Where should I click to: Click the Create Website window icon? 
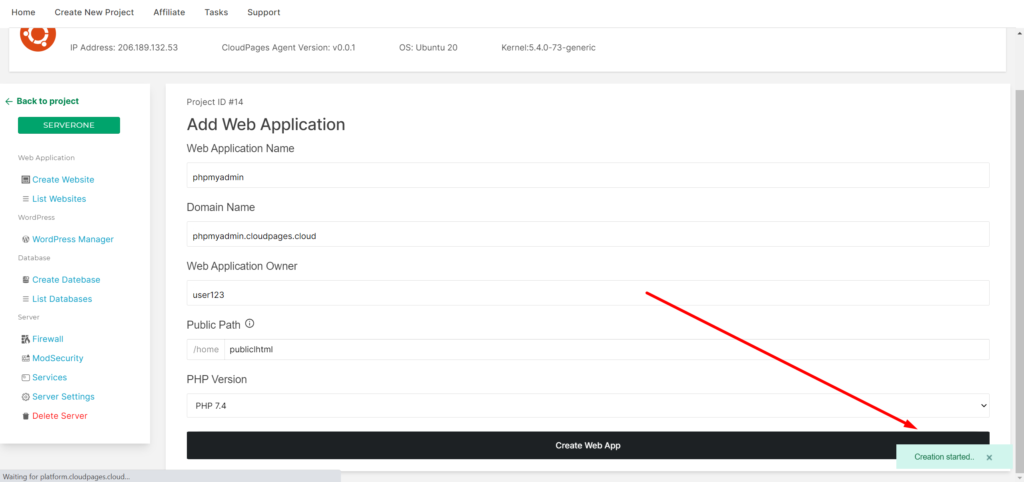point(25,180)
